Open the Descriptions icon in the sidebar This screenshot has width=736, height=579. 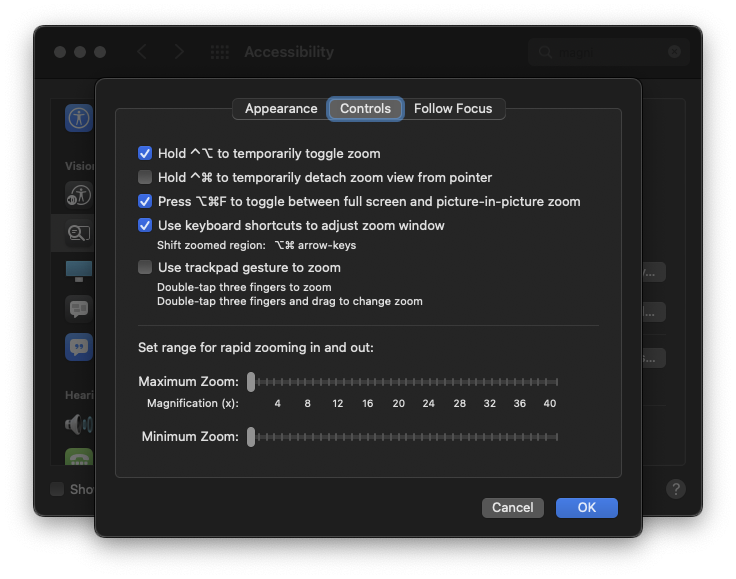click(79, 348)
